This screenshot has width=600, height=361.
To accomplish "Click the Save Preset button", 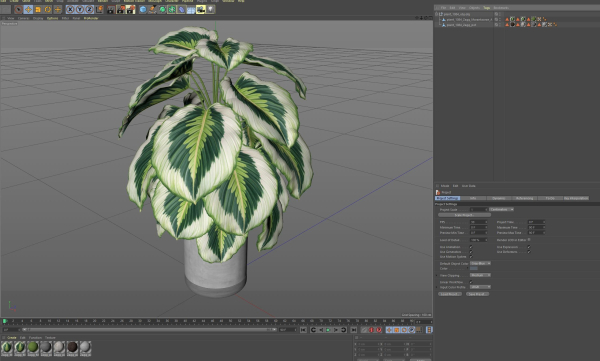I will (477, 294).
